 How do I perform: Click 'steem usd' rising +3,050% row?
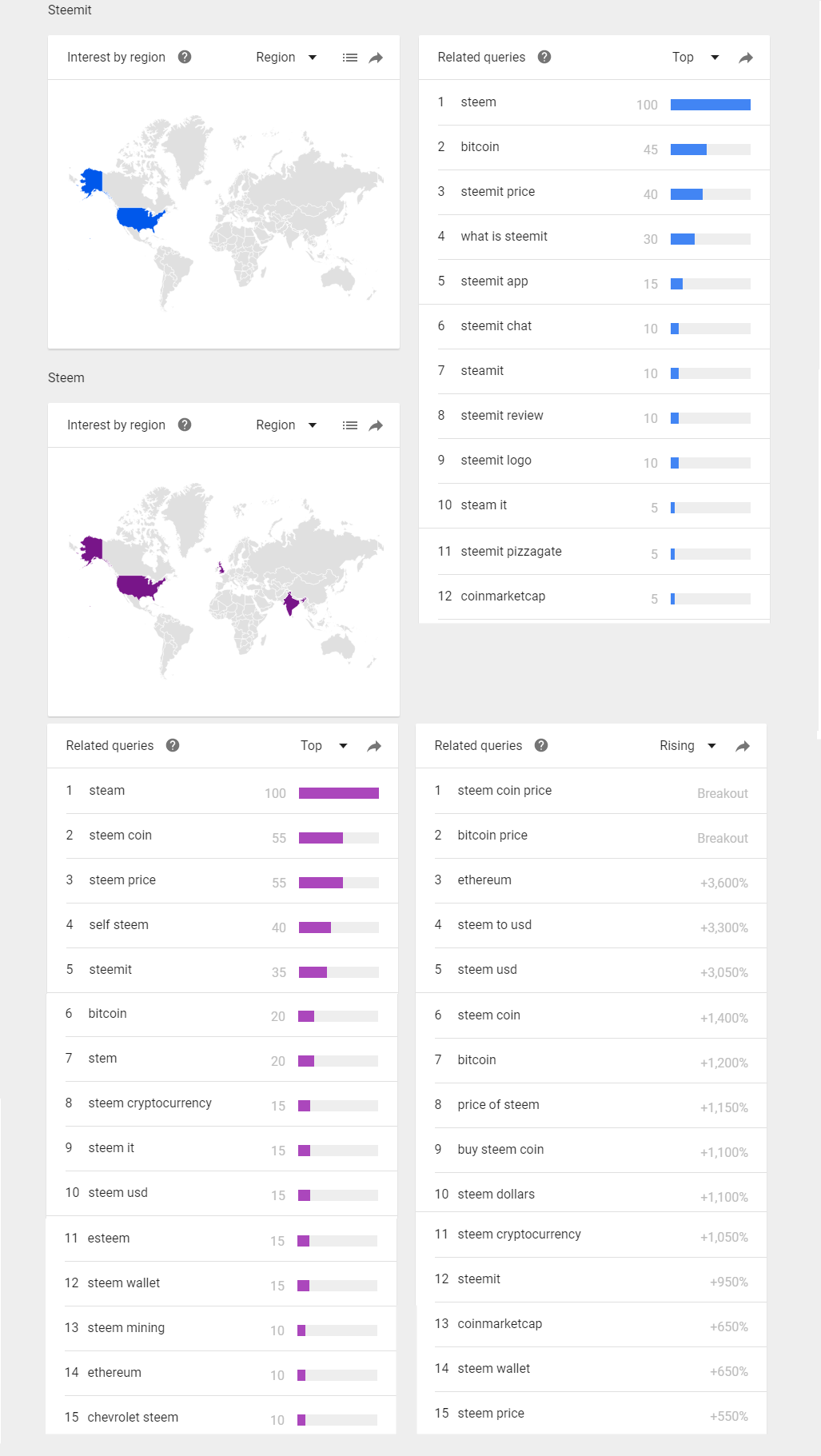point(592,970)
